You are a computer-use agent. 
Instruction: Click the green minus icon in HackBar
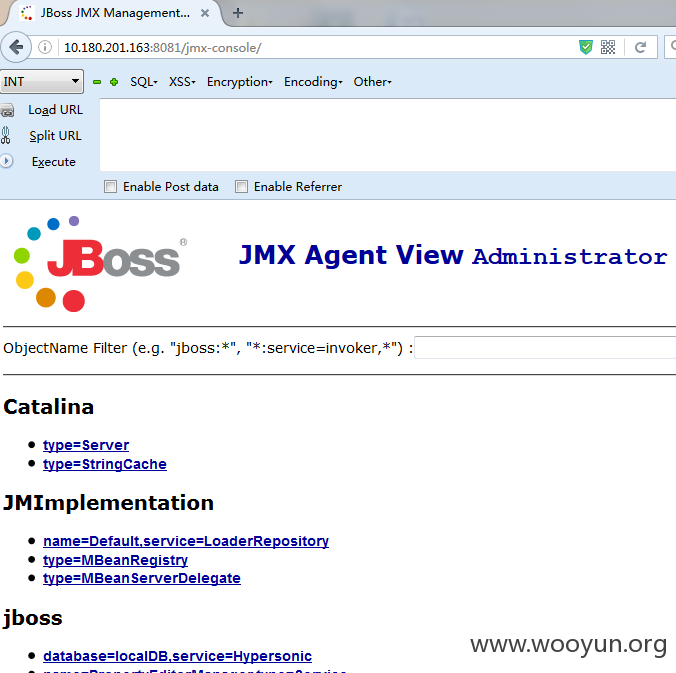[x=97, y=82]
